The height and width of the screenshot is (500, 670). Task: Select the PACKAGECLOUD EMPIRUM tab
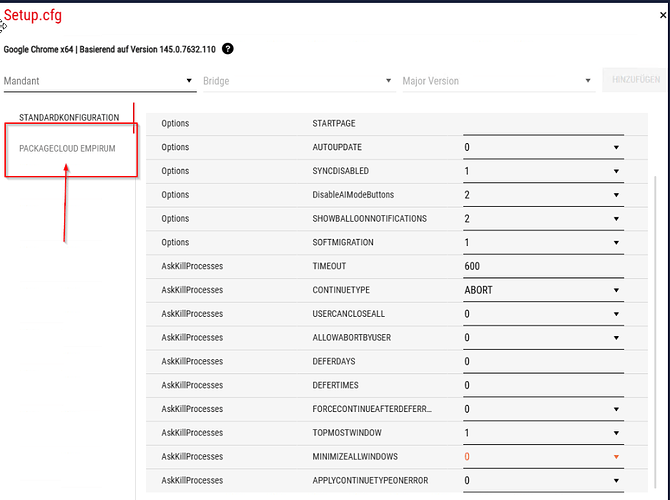point(69,149)
